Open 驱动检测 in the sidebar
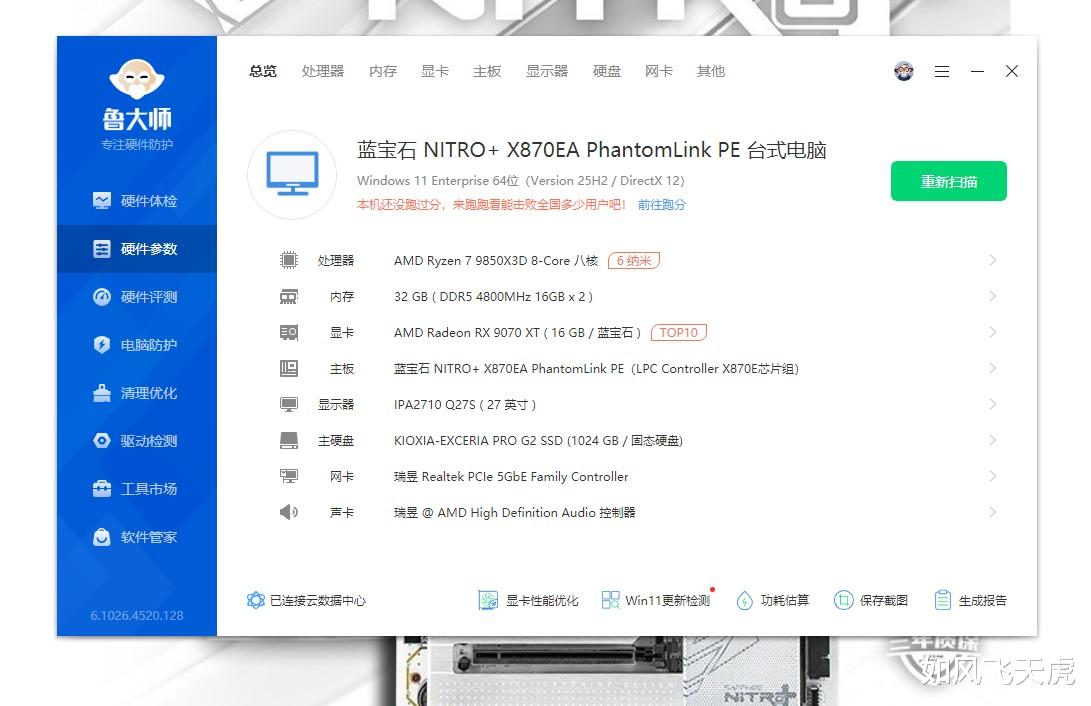Viewport: 1091px width, 706px height. pyautogui.click(x=136, y=441)
